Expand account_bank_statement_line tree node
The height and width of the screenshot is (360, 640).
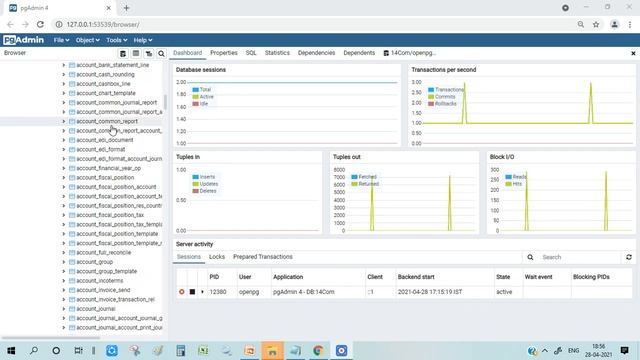[x=64, y=65]
